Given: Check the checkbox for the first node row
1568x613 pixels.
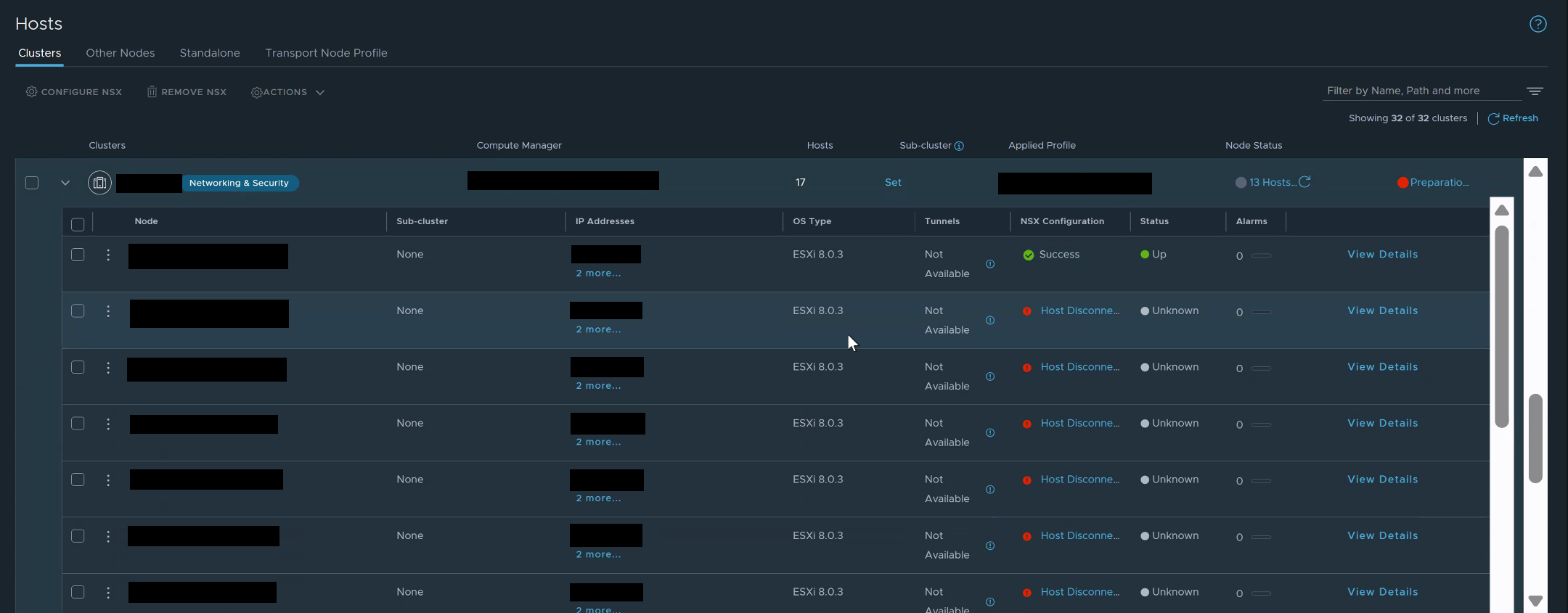Looking at the screenshot, I should (x=78, y=255).
